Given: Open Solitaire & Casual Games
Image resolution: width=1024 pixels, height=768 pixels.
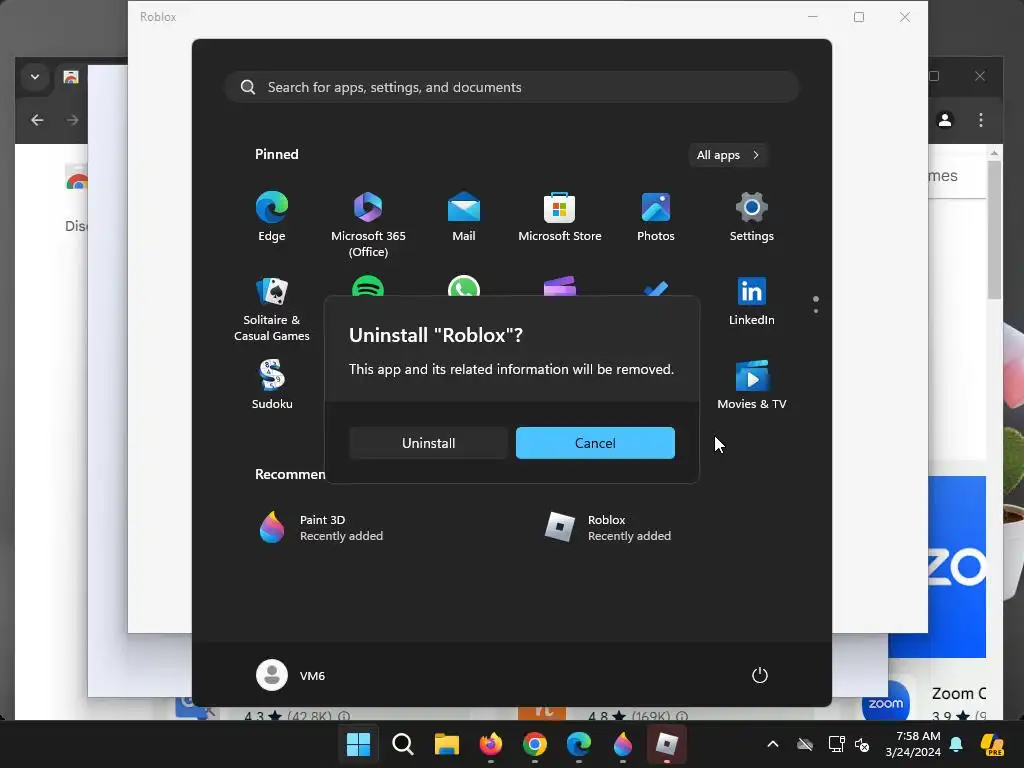Looking at the screenshot, I should (x=272, y=309).
